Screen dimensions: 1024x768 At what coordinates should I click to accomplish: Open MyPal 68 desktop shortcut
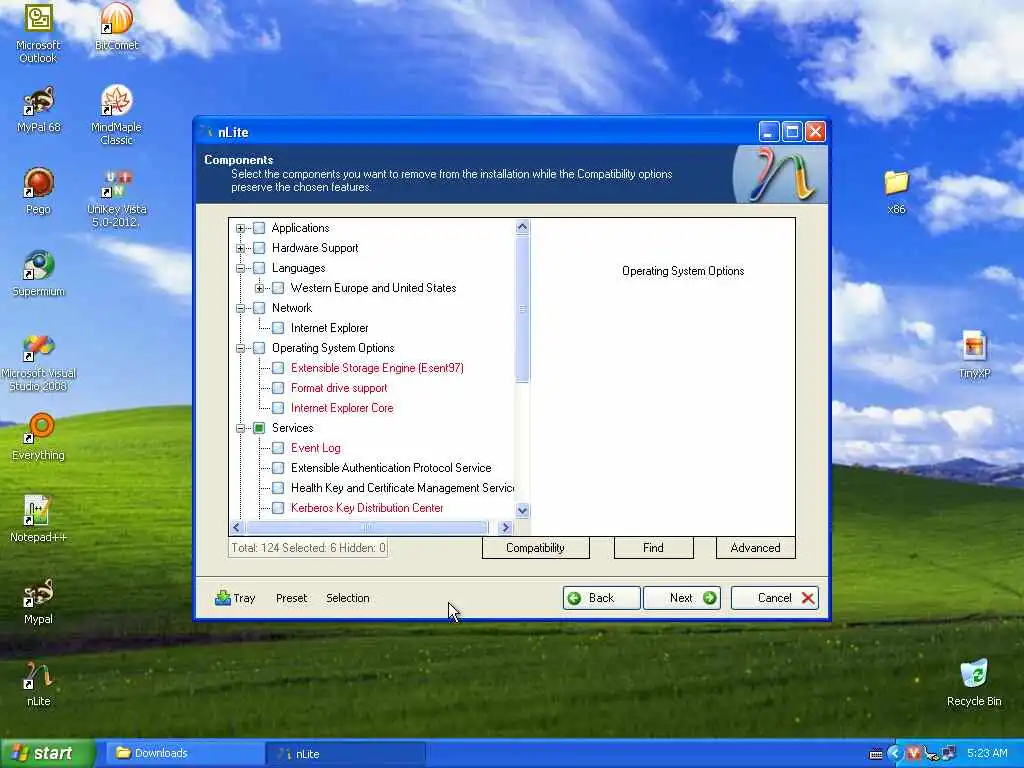pyautogui.click(x=39, y=110)
